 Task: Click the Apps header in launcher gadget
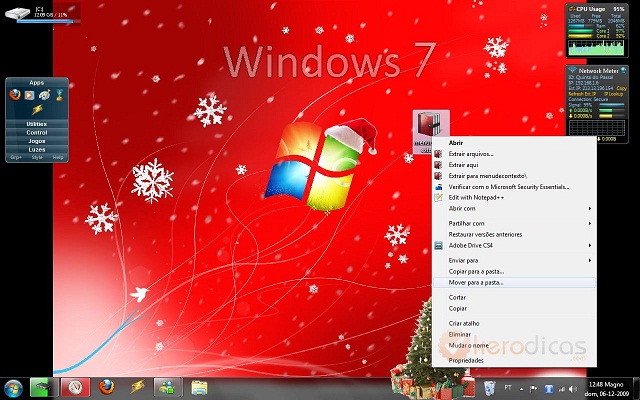(x=37, y=82)
